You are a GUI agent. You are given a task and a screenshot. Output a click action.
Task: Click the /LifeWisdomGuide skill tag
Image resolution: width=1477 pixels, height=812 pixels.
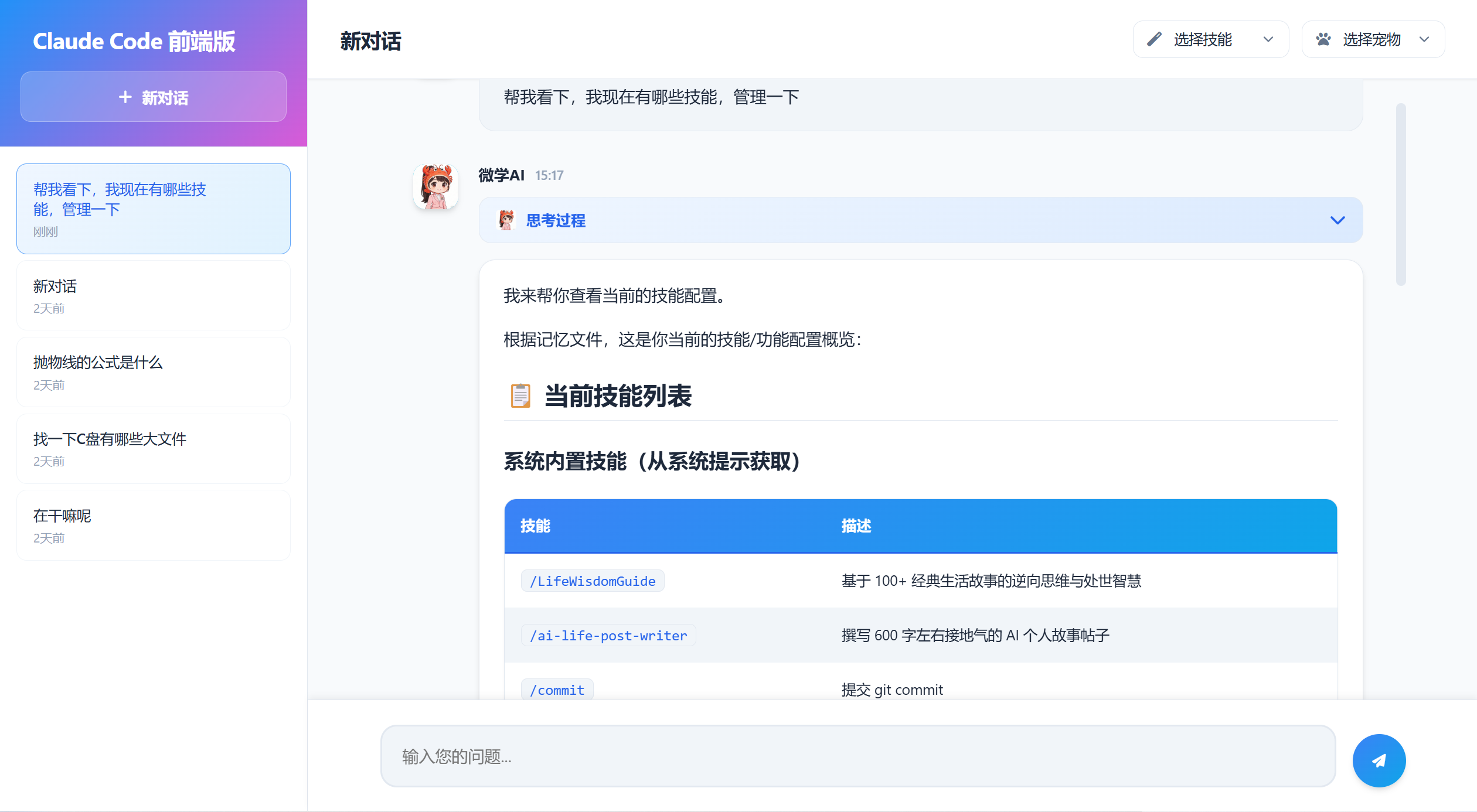pyautogui.click(x=593, y=581)
